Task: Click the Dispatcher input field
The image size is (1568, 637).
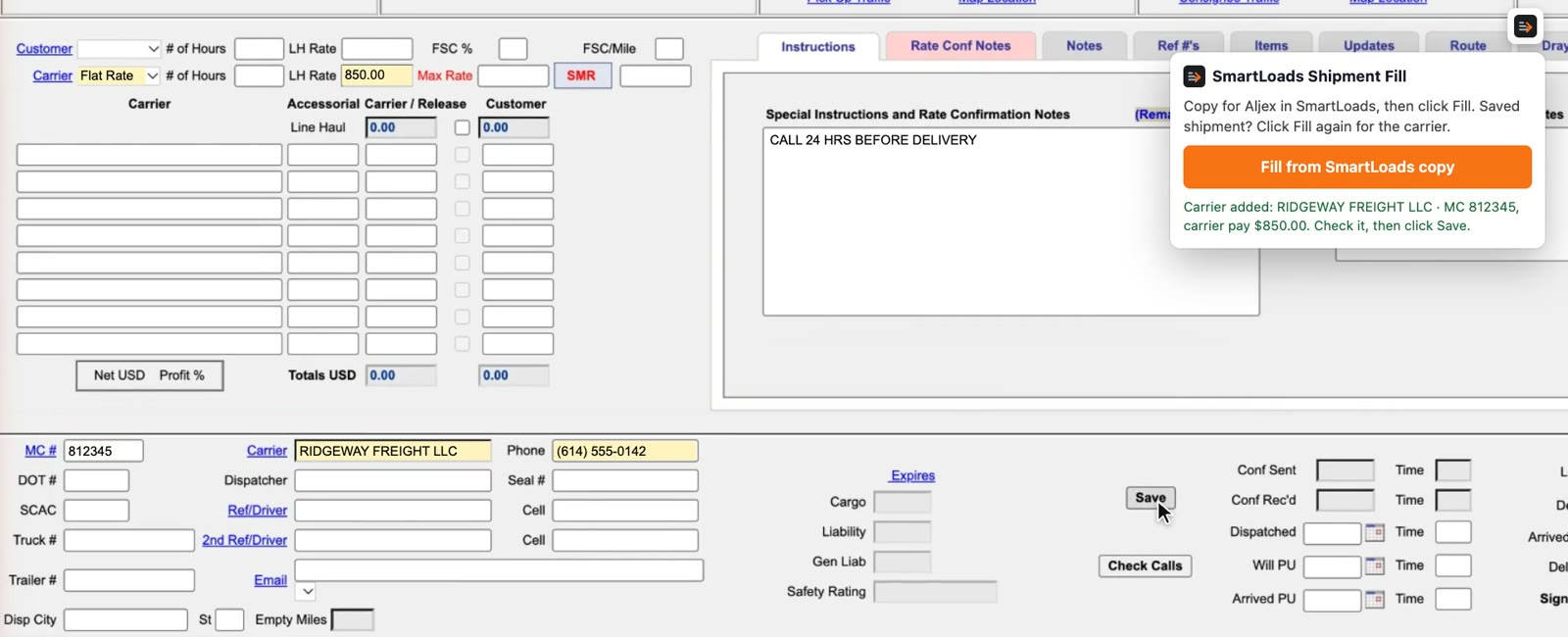Action: click(x=393, y=480)
